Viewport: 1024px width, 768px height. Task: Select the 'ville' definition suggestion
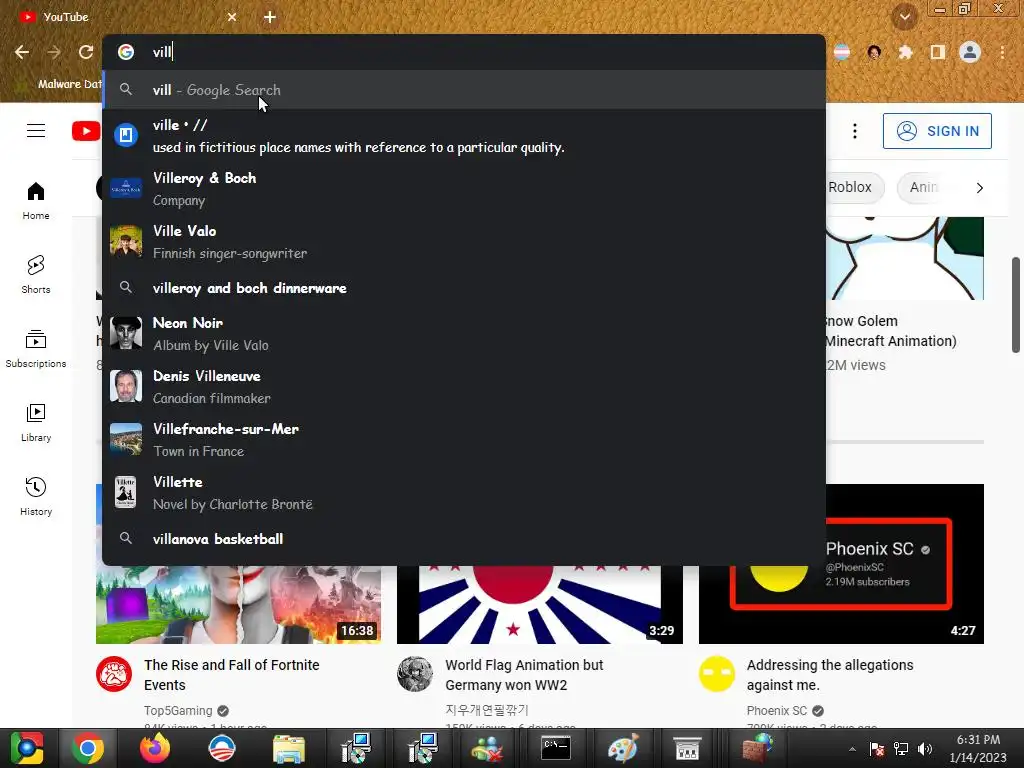tap(464, 136)
